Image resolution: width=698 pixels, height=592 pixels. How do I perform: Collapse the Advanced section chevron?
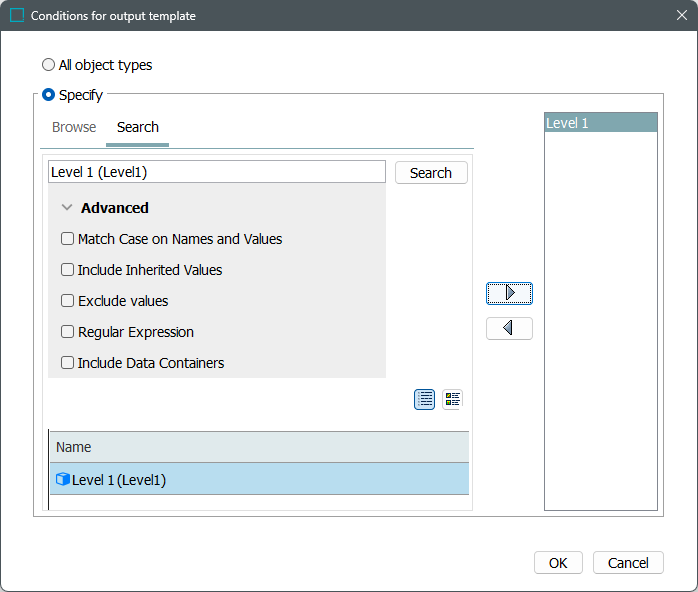tap(67, 208)
